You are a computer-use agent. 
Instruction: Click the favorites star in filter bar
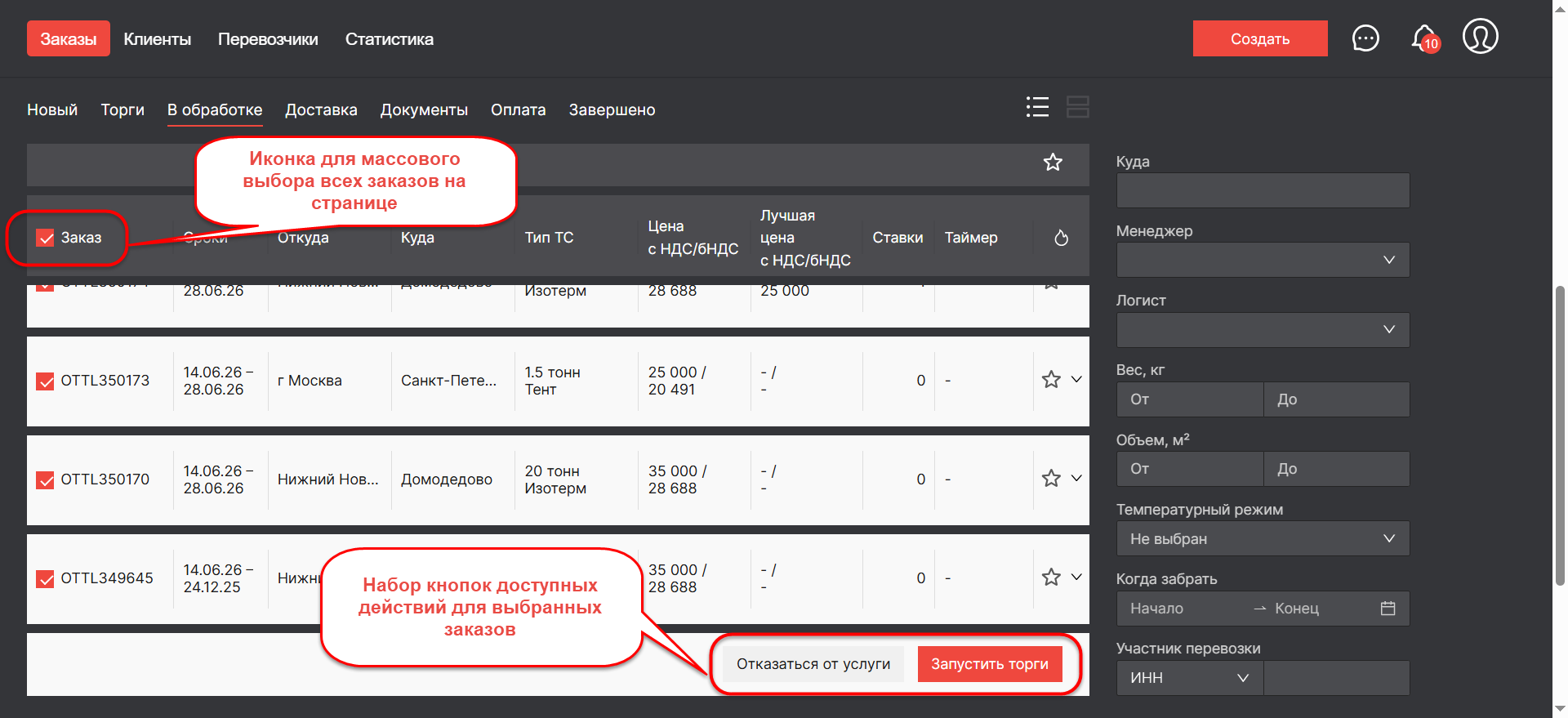click(1053, 163)
